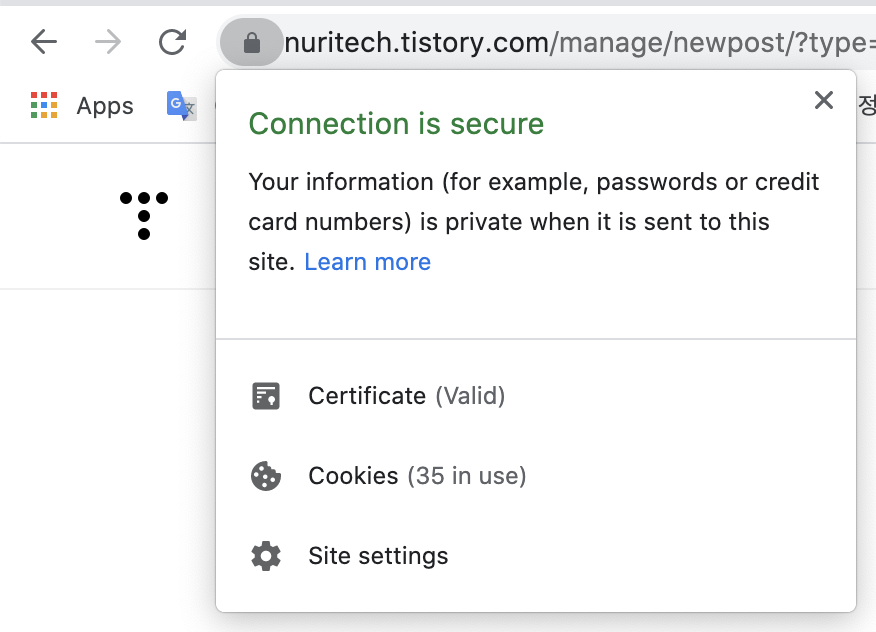Open Cookies (35 in use) entry
Screen dimensions: 876x632
[x=417, y=476]
